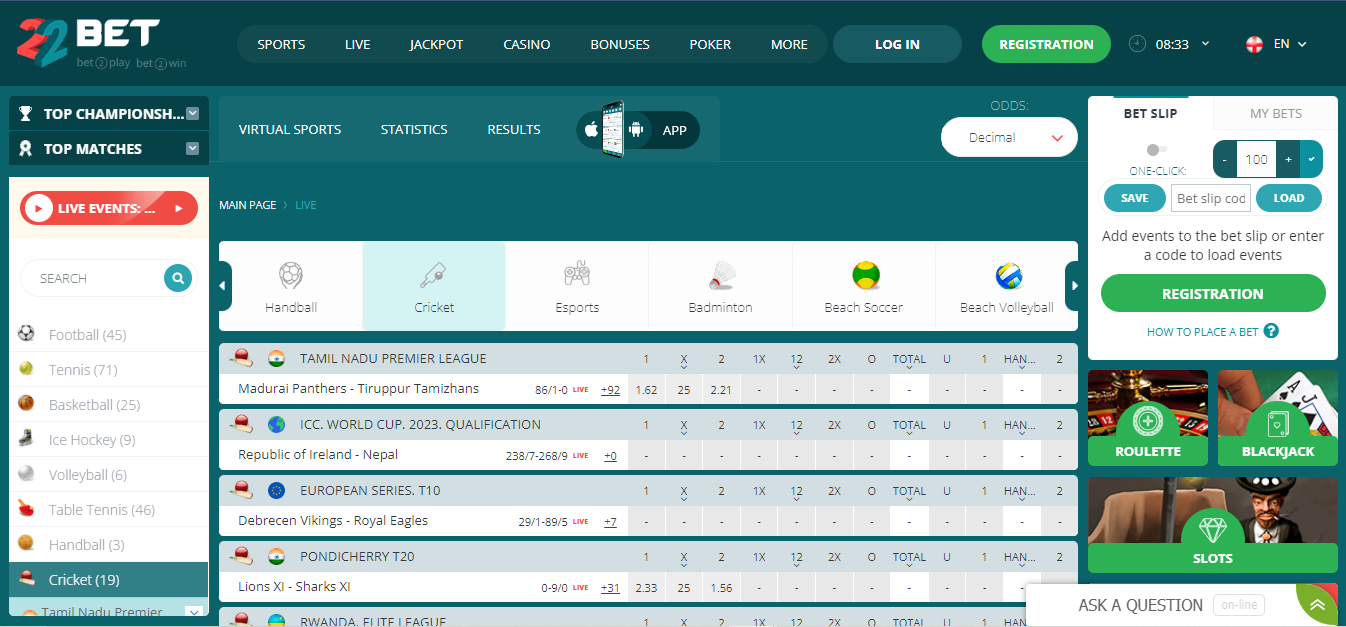Click the Table Tennis paddle icon

[27, 509]
